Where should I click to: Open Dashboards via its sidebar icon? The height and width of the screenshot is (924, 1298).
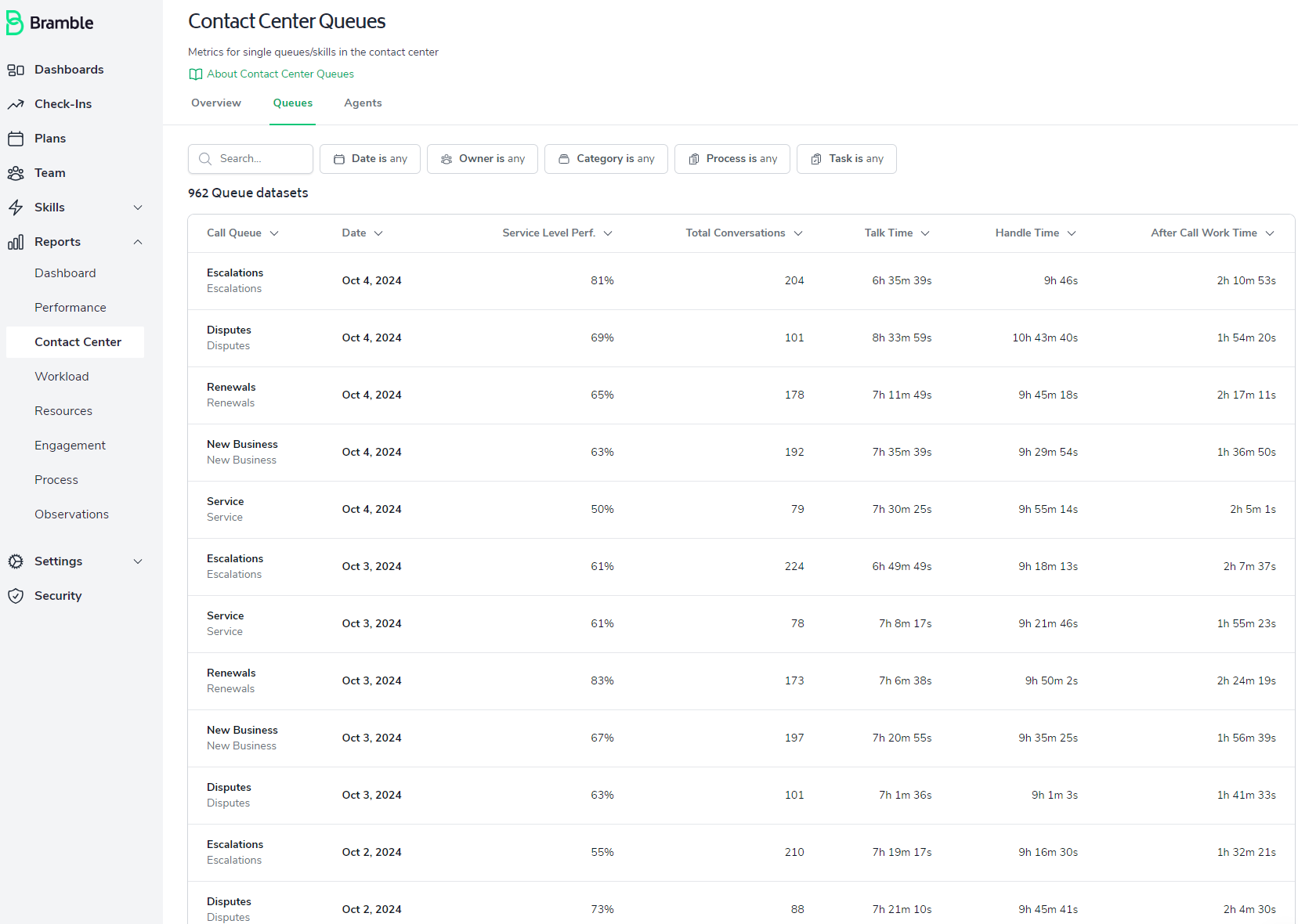coord(16,70)
